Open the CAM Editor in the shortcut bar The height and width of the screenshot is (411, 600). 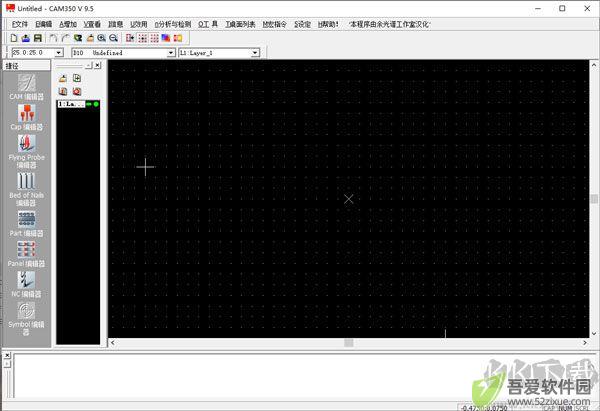[26, 87]
